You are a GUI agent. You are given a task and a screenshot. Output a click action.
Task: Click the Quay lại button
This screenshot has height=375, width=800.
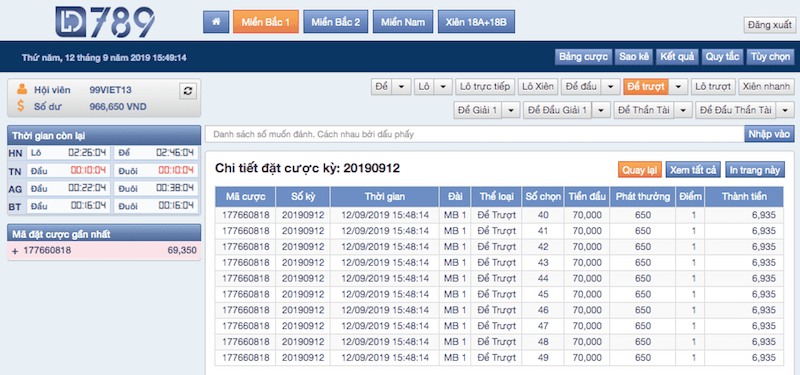(640, 170)
